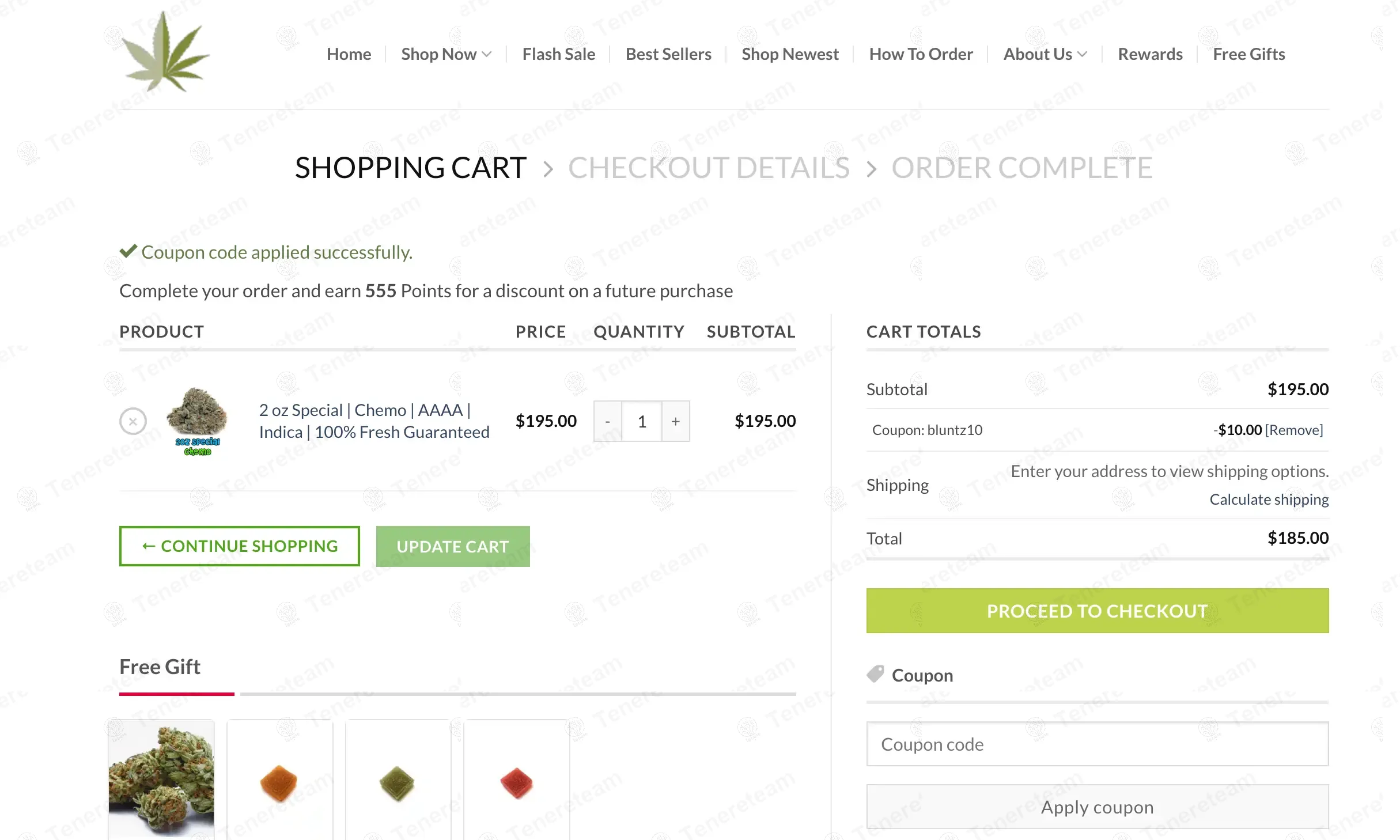Expand the Shop Now dropdown menu

point(446,54)
